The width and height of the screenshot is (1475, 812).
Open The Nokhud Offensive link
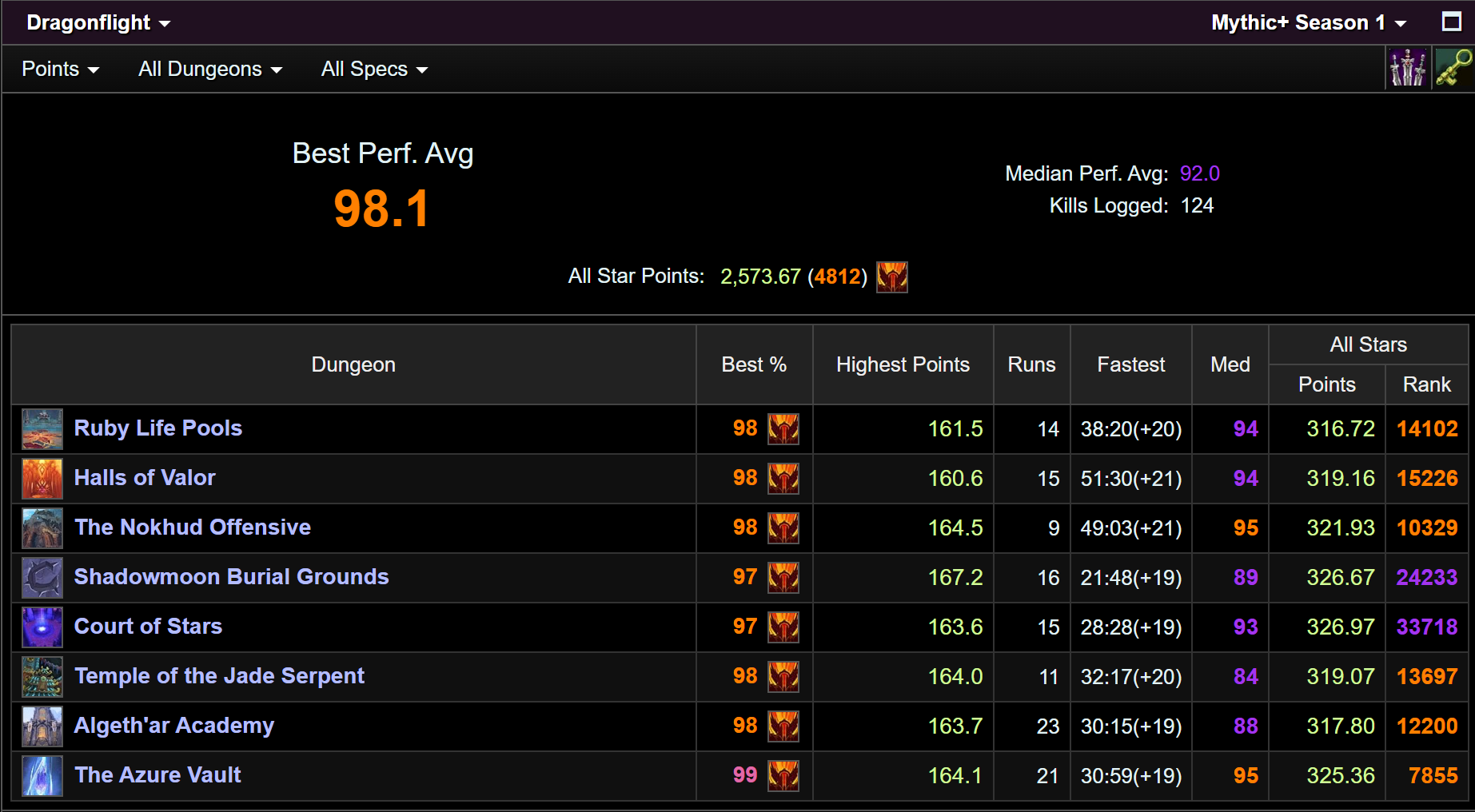point(193,527)
